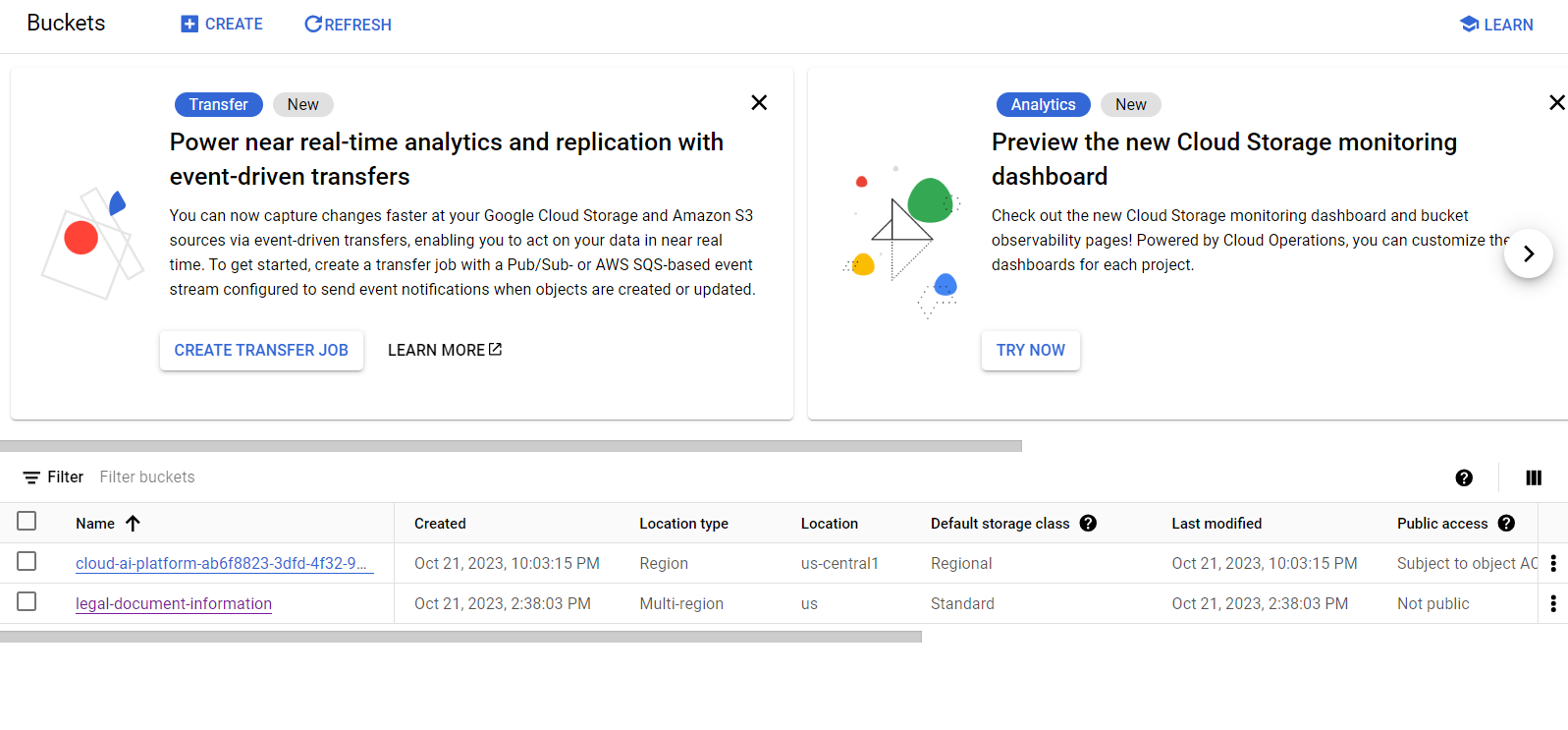Viewport: 1568px width, 730px height.
Task: Sort by Last modified column header
Action: pyautogui.click(x=1217, y=524)
